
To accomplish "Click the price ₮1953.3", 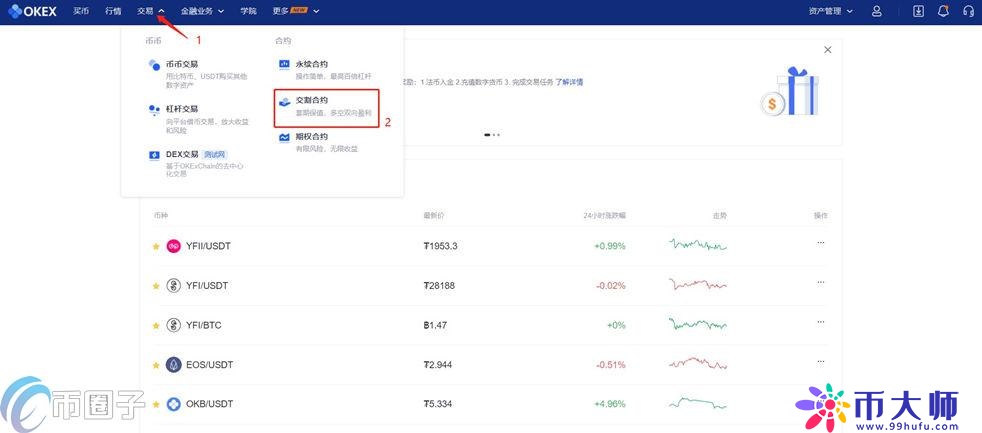I will (x=440, y=246).
